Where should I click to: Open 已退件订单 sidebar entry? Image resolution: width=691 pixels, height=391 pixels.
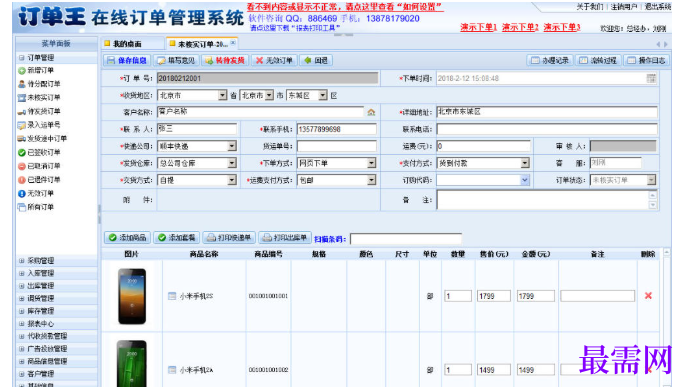39,180
